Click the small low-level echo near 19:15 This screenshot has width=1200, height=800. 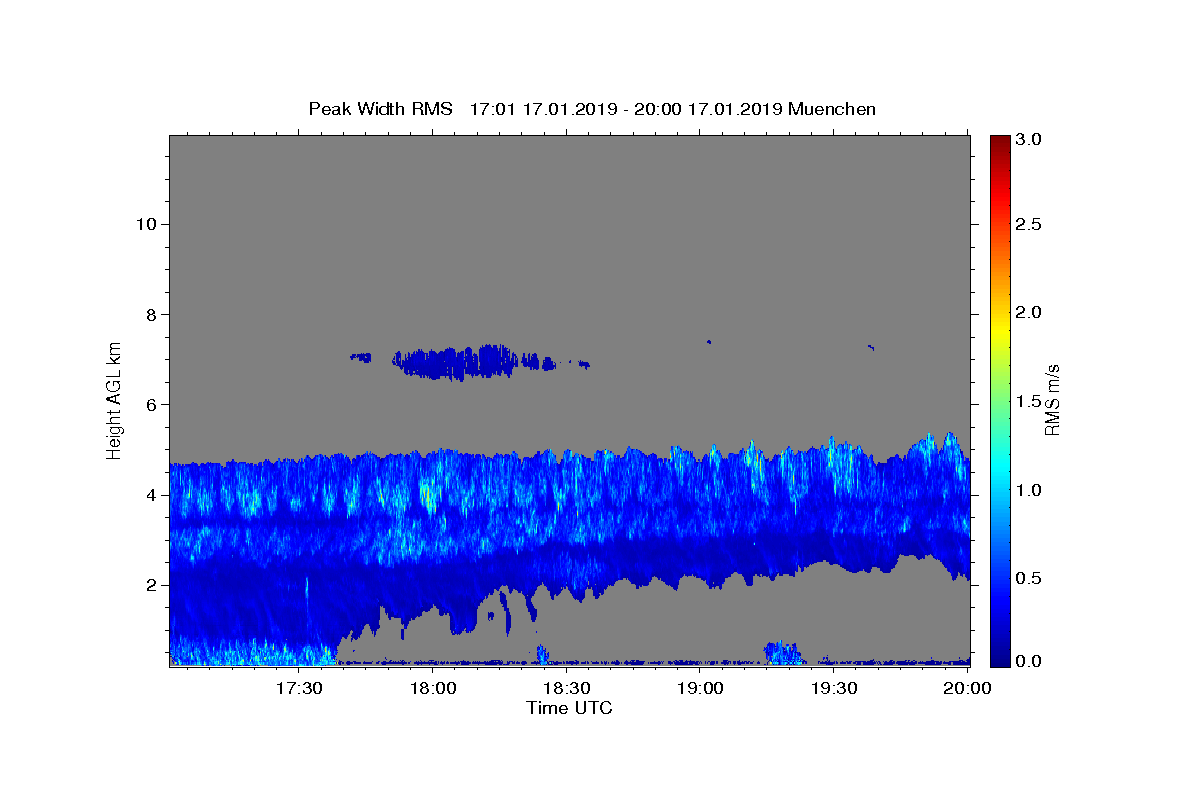coord(783,653)
